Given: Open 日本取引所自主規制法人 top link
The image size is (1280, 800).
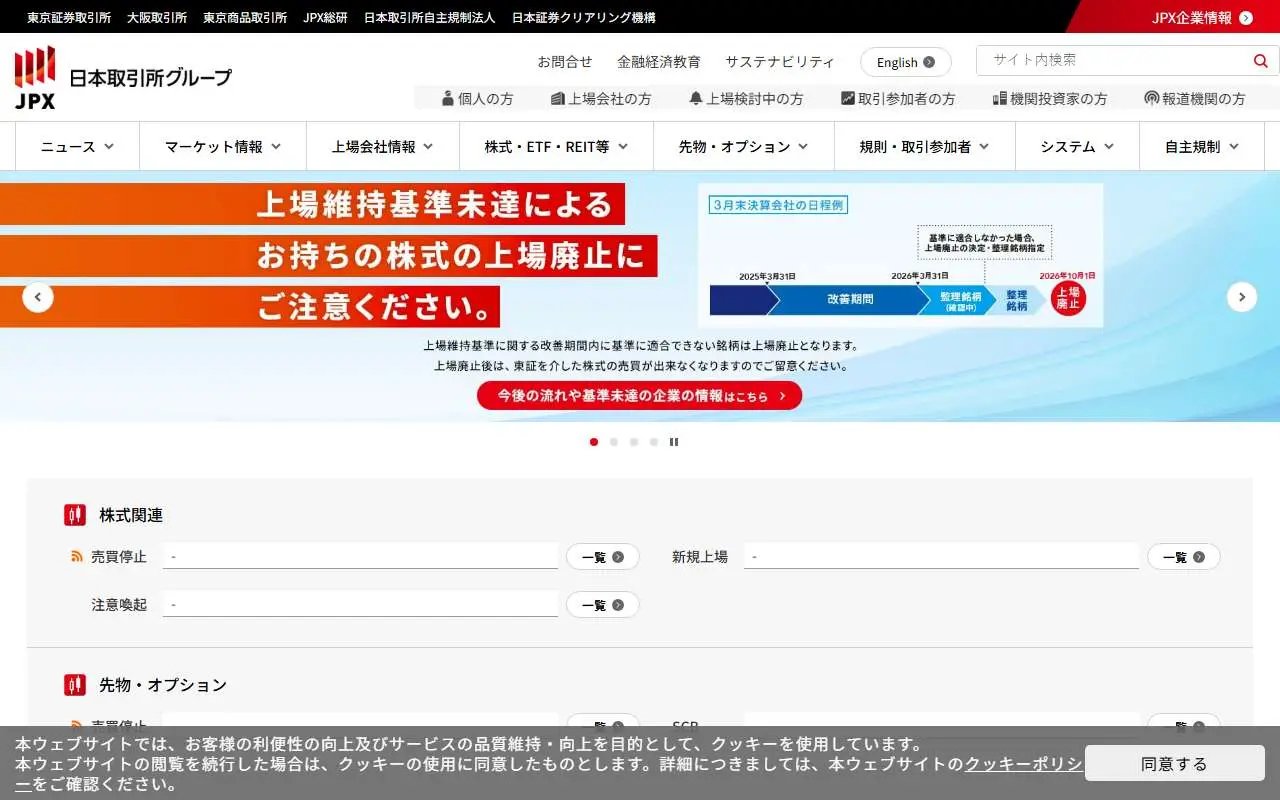Looking at the screenshot, I should (430, 17).
